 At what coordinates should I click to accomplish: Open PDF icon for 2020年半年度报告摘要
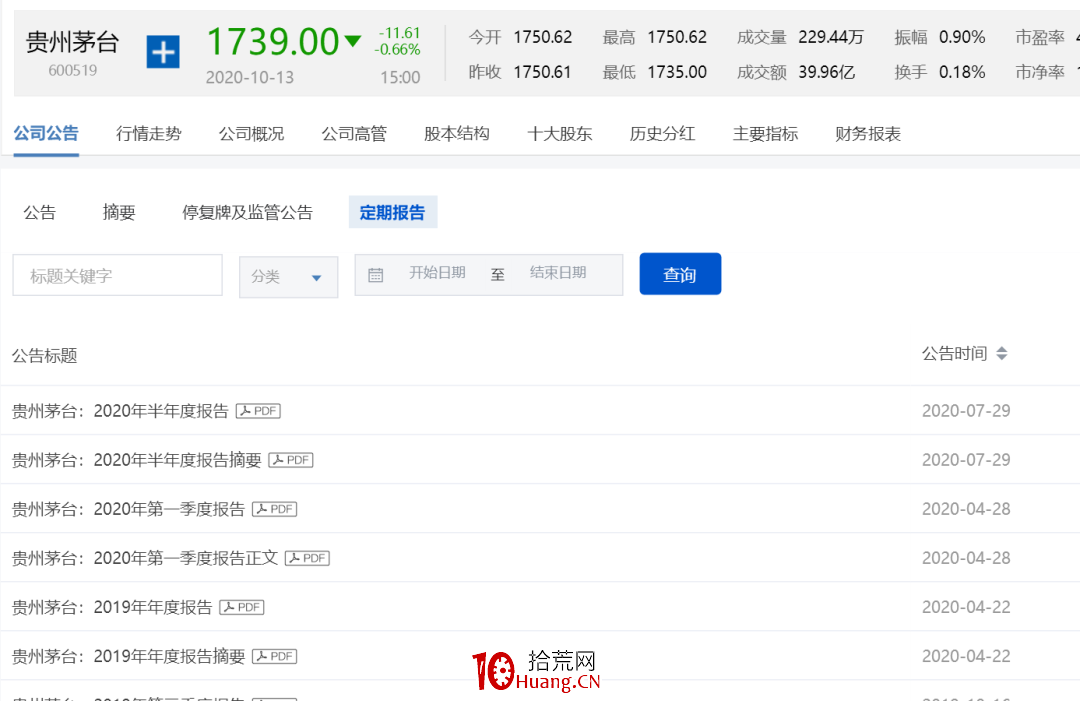click(291, 460)
